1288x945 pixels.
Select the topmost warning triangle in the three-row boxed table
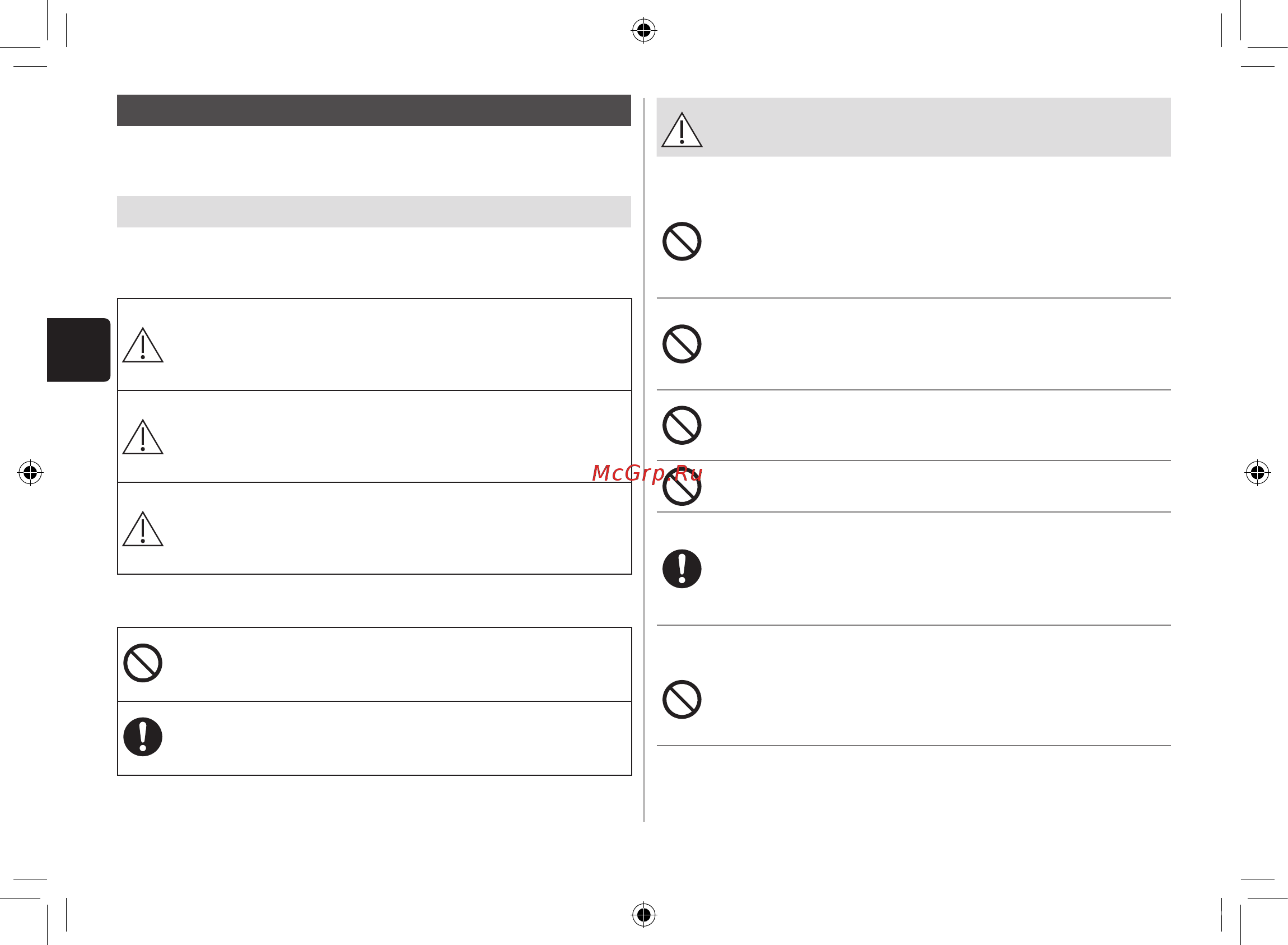(143, 345)
